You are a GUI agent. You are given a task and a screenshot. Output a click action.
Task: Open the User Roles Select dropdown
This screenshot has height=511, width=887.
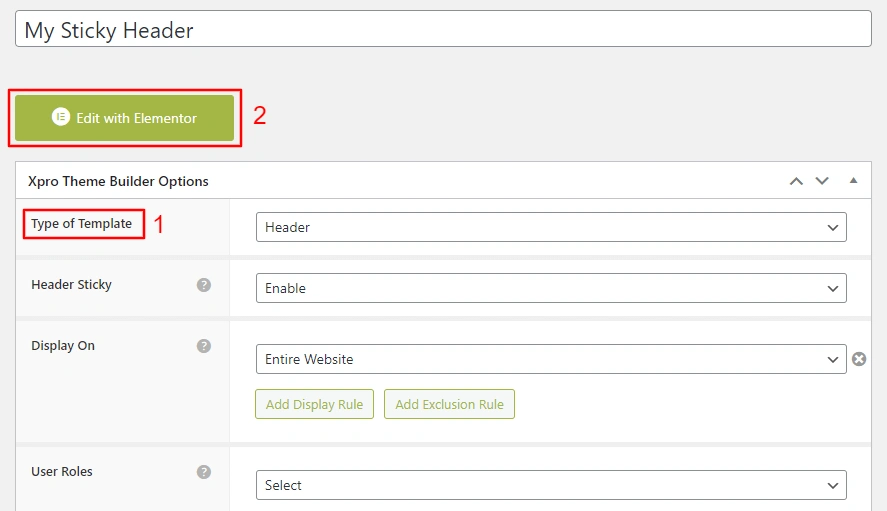[x=551, y=485]
